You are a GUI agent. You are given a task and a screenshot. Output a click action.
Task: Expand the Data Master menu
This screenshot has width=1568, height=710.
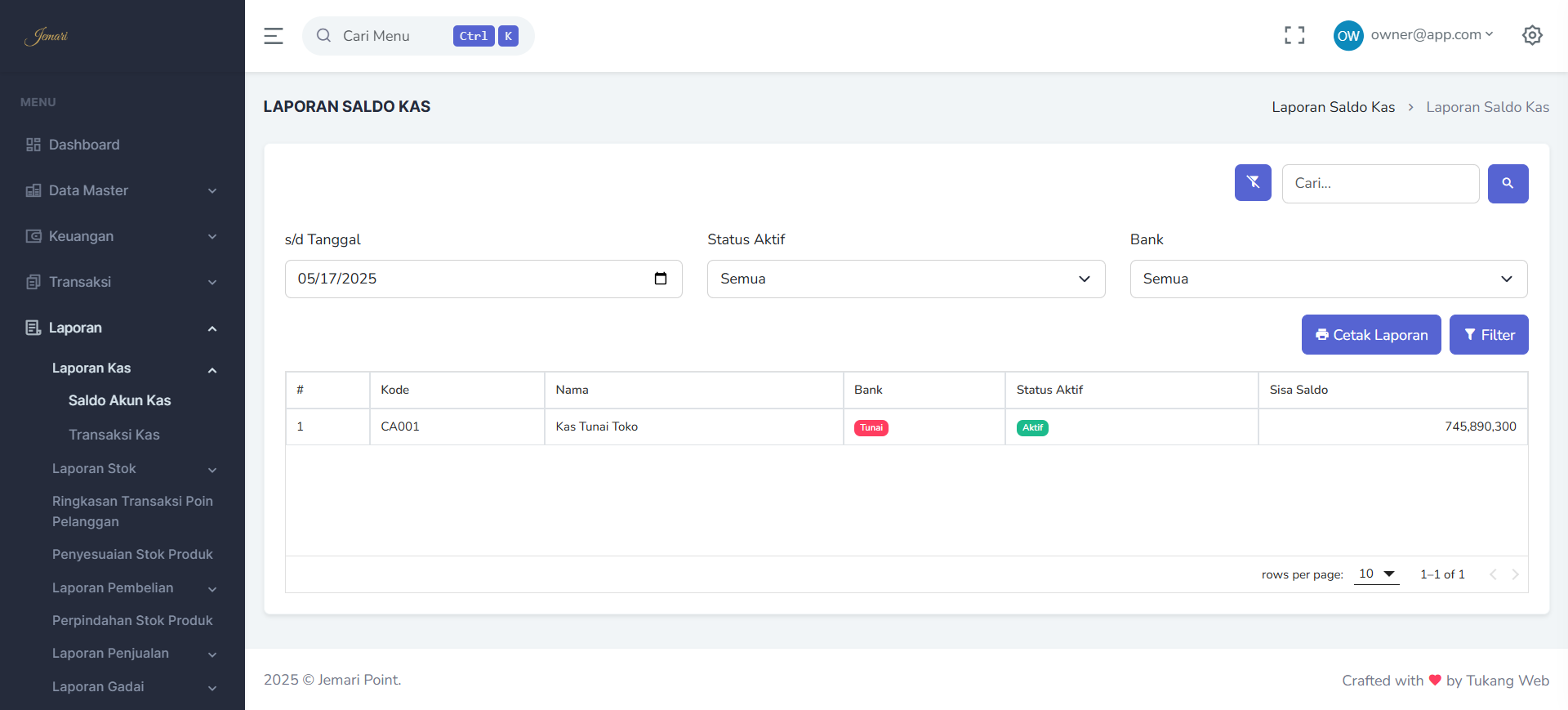pyautogui.click(x=122, y=190)
